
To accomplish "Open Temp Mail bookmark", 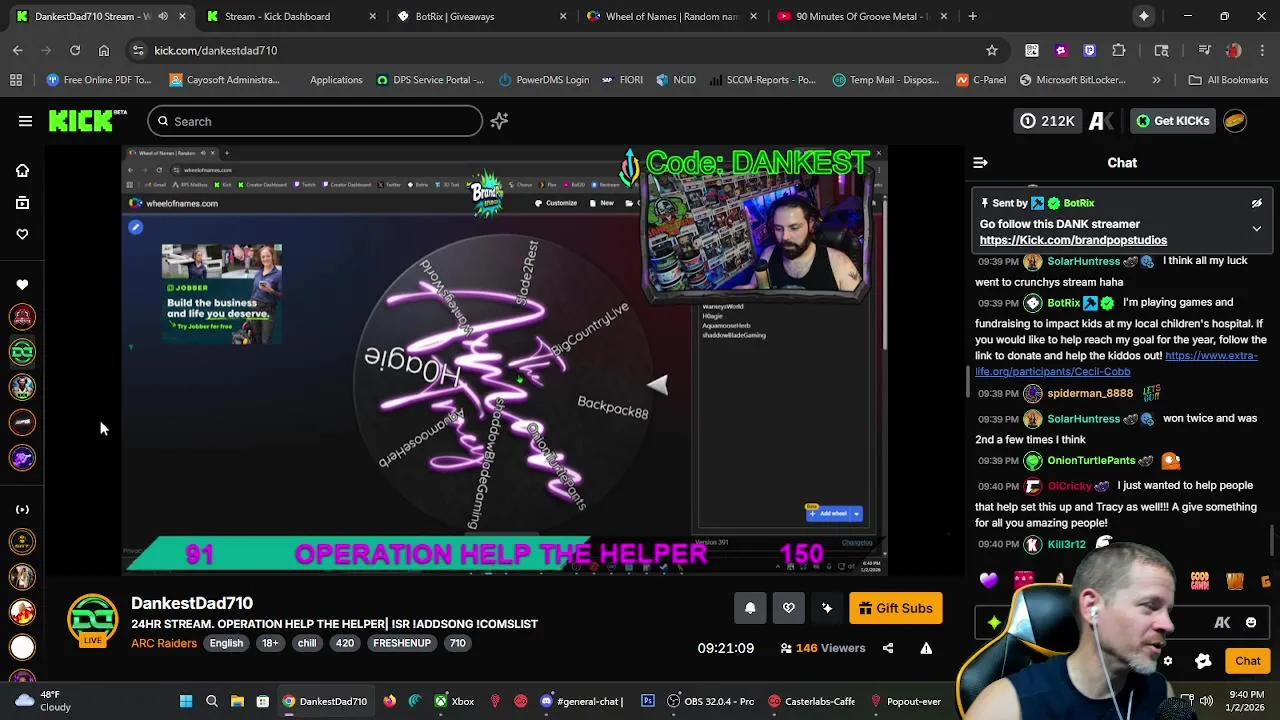I will click(886, 80).
